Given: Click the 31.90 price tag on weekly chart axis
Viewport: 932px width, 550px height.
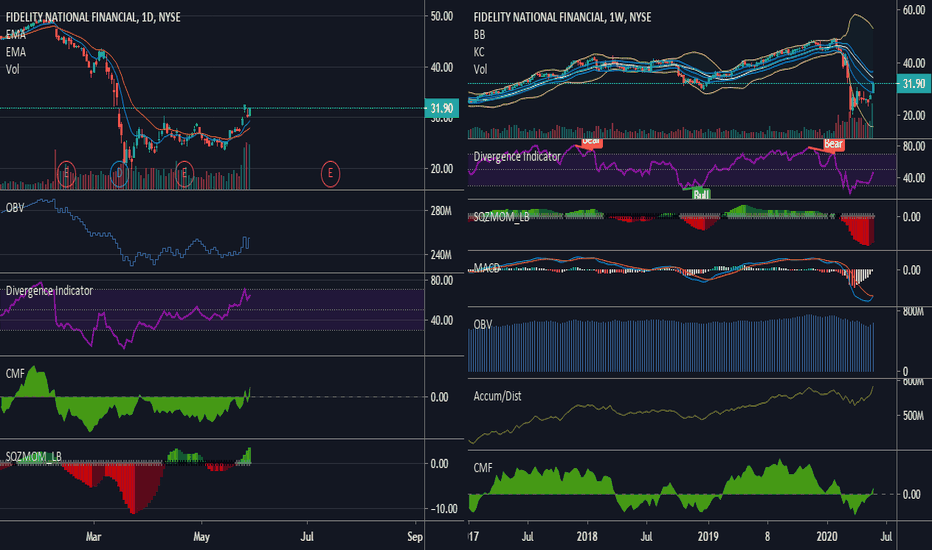Looking at the screenshot, I should pyautogui.click(x=914, y=83).
